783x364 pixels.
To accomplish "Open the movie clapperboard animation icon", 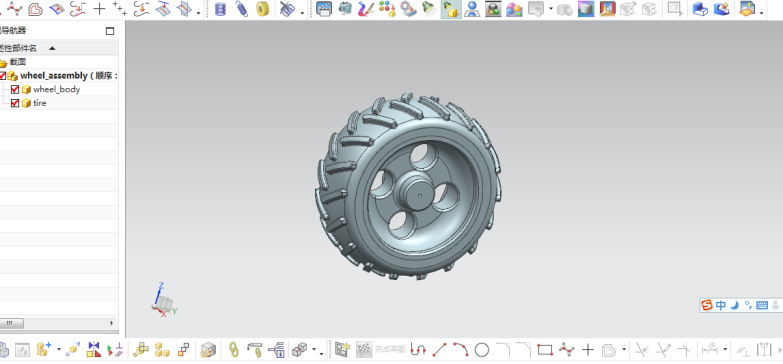I will point(324,8).
